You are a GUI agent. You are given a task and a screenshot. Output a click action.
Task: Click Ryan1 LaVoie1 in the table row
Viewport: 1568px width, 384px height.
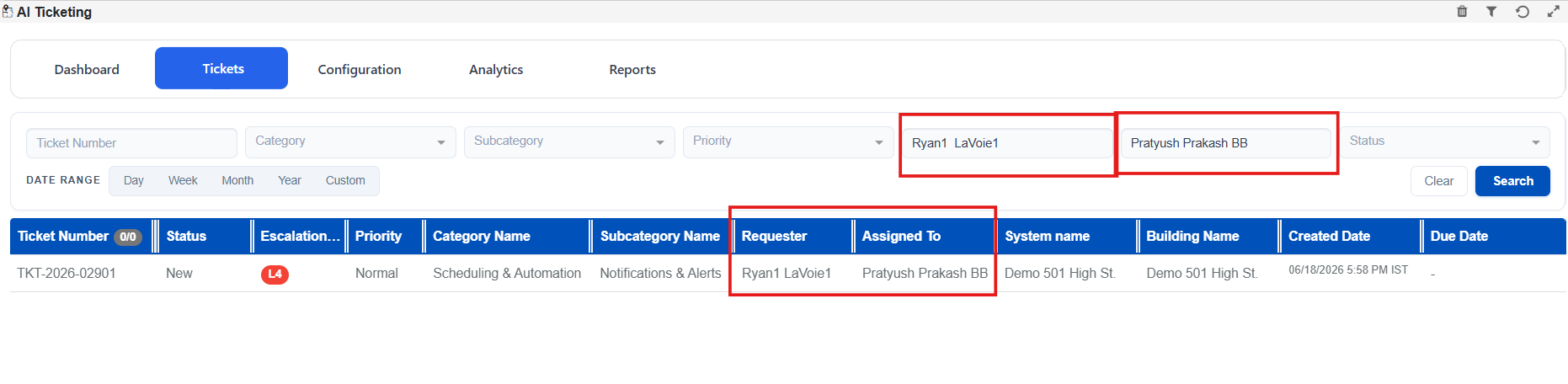pyautogui.click(x=787, y=274)
